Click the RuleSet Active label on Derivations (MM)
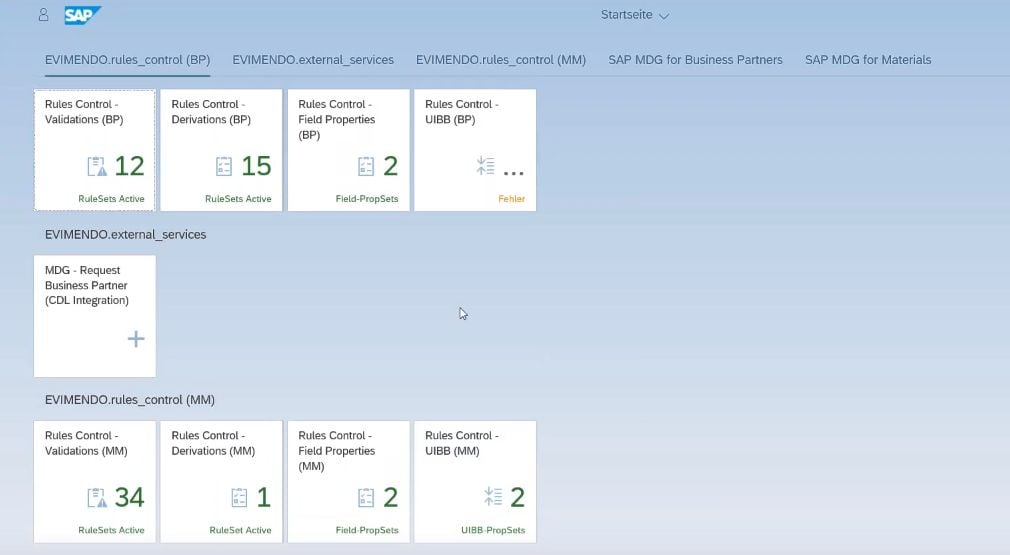 click(240, 531)
